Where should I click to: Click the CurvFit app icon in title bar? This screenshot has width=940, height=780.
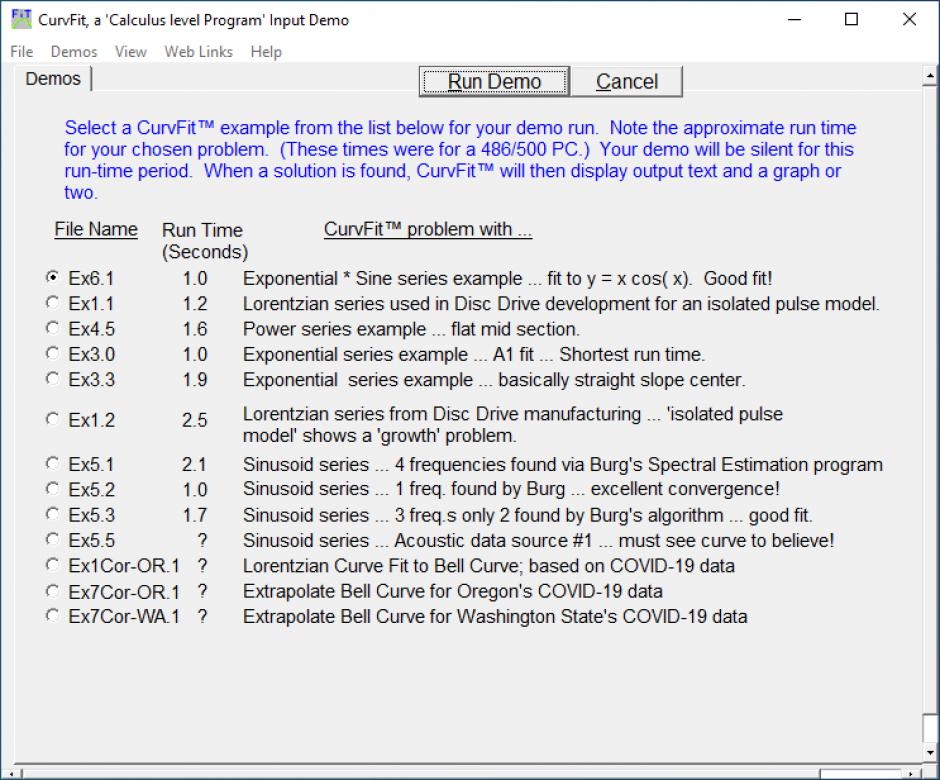(x=21, y=19)
